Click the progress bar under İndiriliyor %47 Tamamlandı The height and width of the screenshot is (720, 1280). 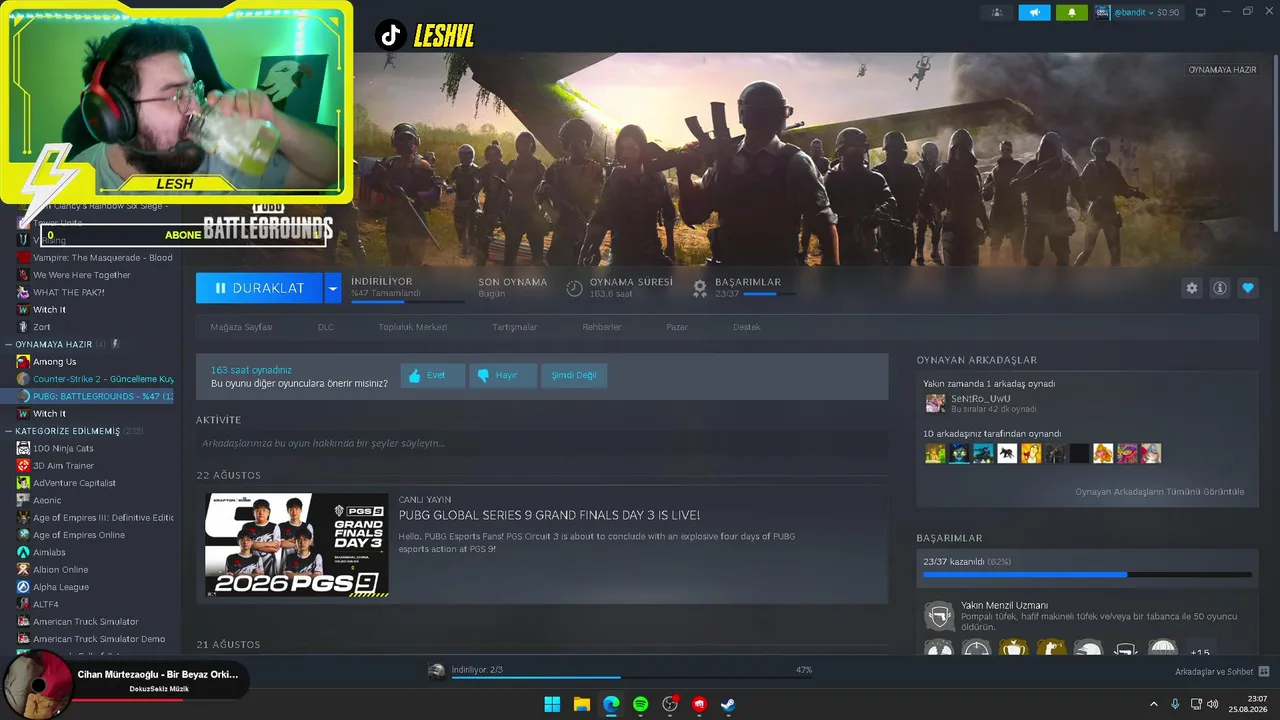tap(407, 301)
